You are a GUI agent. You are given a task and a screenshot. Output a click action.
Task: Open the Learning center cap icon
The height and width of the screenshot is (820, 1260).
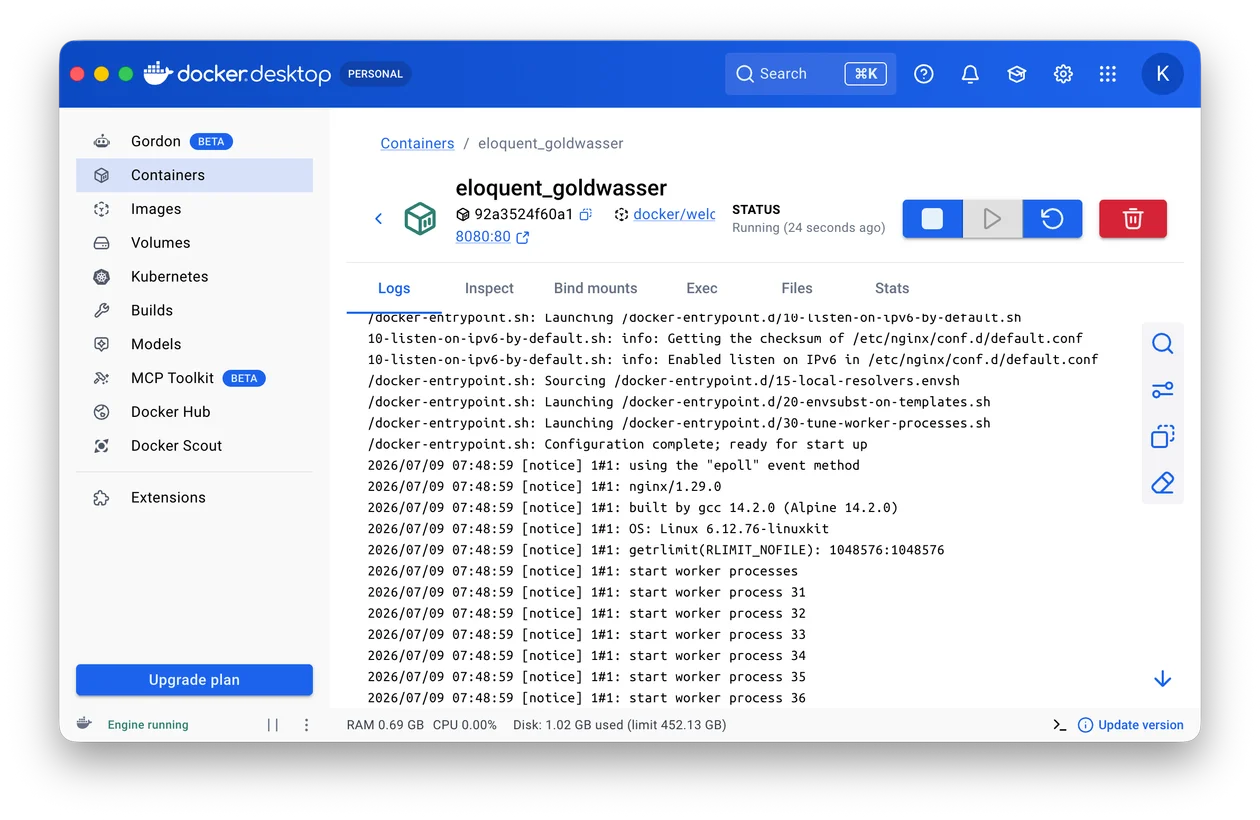(1017, 74)
